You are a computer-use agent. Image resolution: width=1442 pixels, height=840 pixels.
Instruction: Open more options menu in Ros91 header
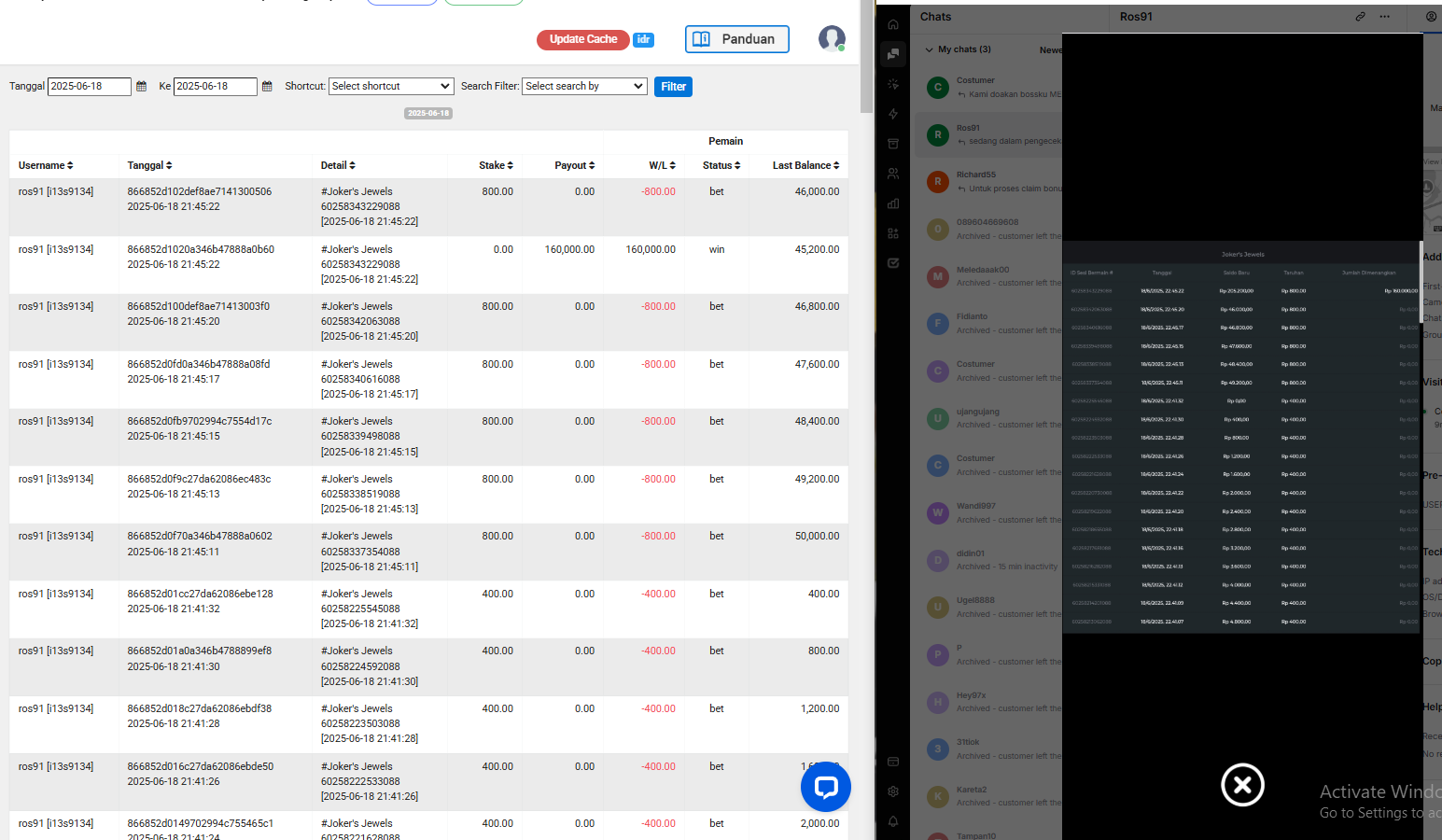1385,17
